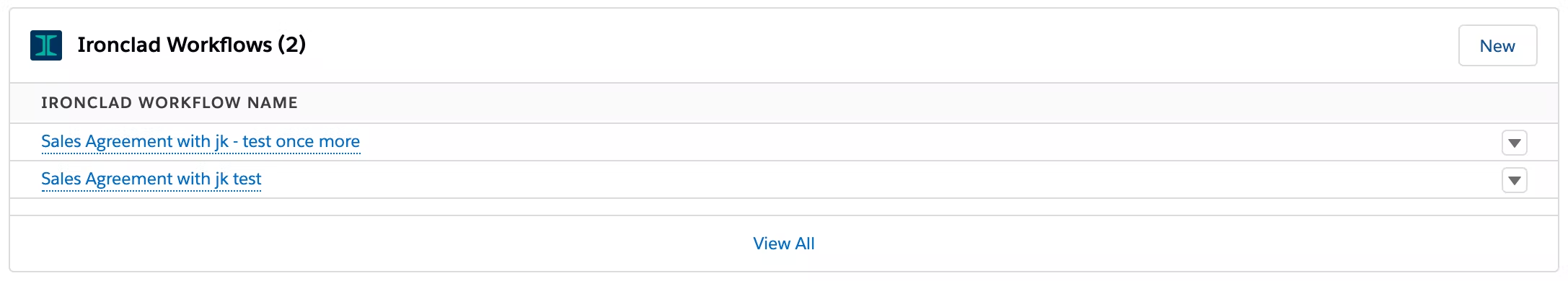Screen dimensions: 1568x281
Task: Select the first workflow row's empty area
Action: pyautogui.click(x=930, y=142)
